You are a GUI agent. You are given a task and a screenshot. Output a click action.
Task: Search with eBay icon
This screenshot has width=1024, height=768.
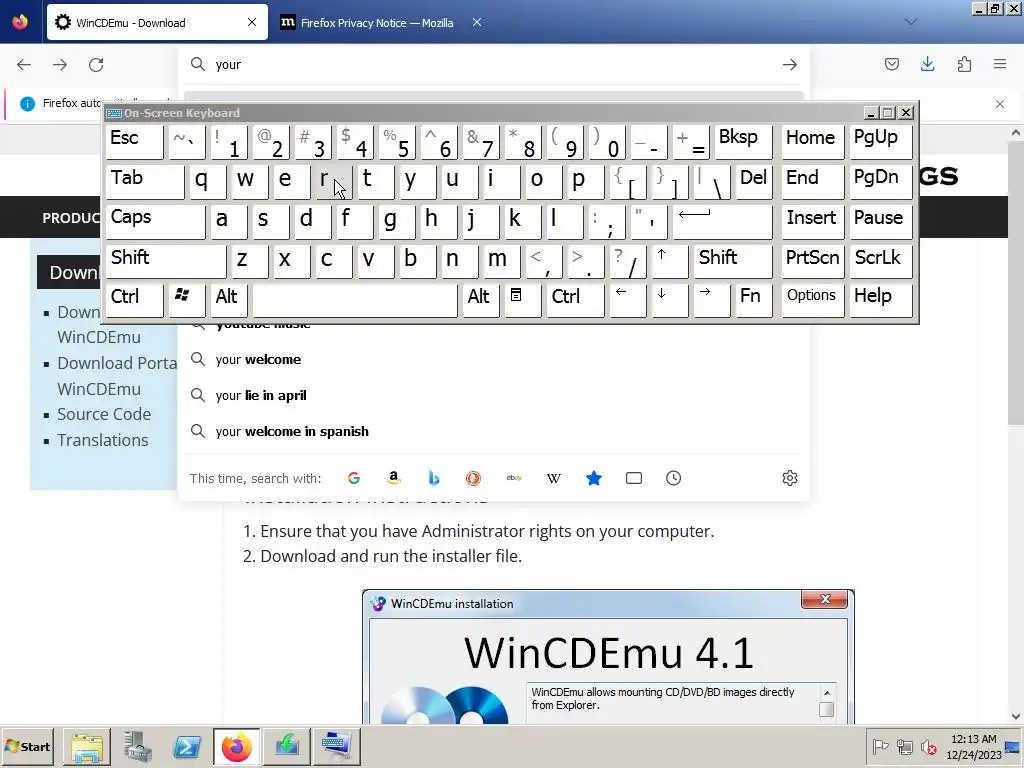514,478
